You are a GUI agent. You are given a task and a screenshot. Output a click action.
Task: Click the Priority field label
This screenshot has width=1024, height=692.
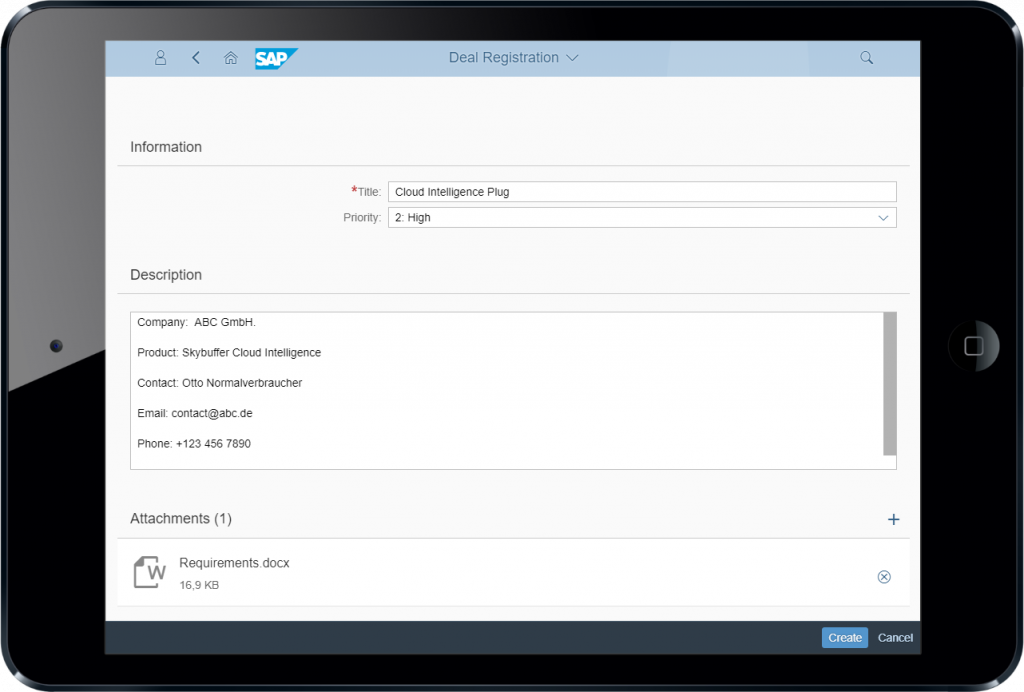point(362,217)
